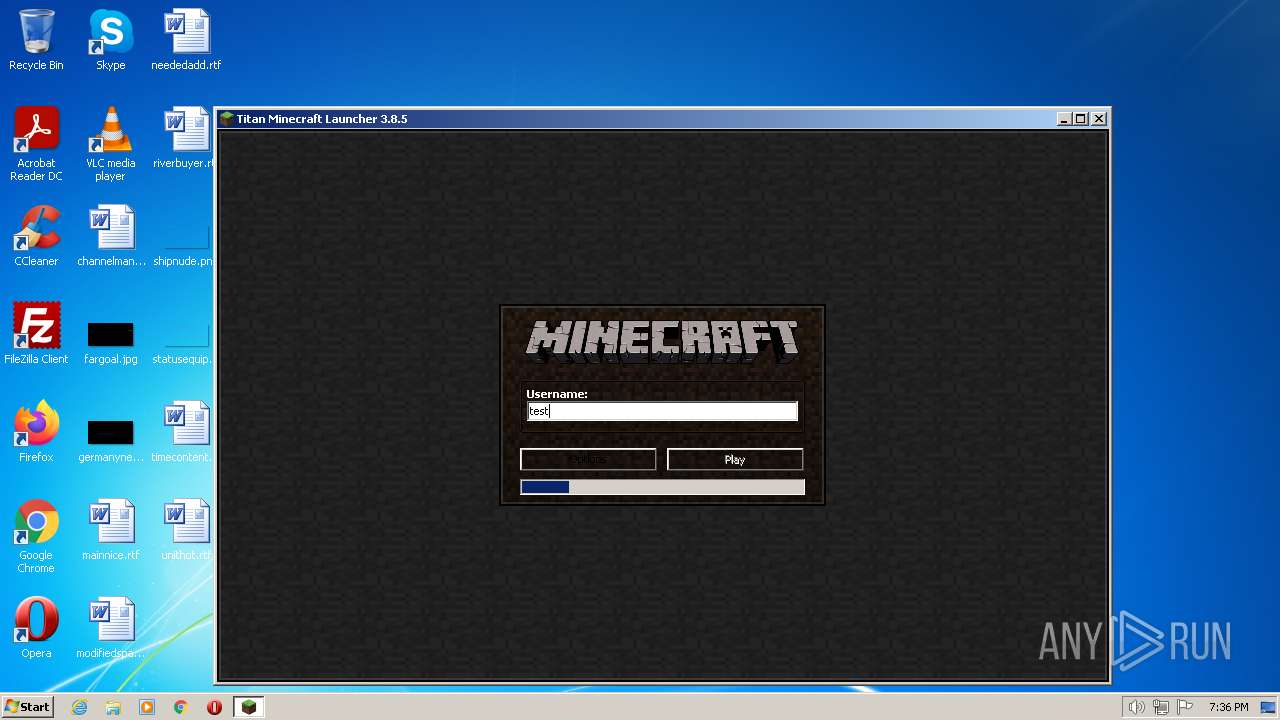The image size is (1280, 720).
Task: Click Titan Minecraft Launcher title bar icon
Action: [227, 119]
